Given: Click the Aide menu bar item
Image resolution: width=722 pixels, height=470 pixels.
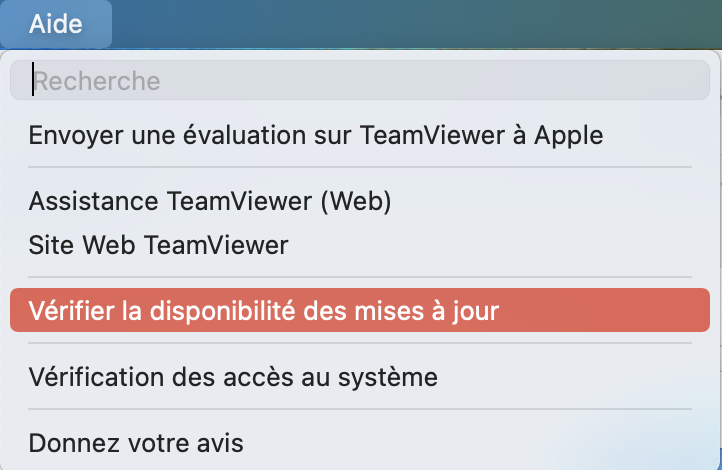Looking at the screenshot, I should [56, 24].
